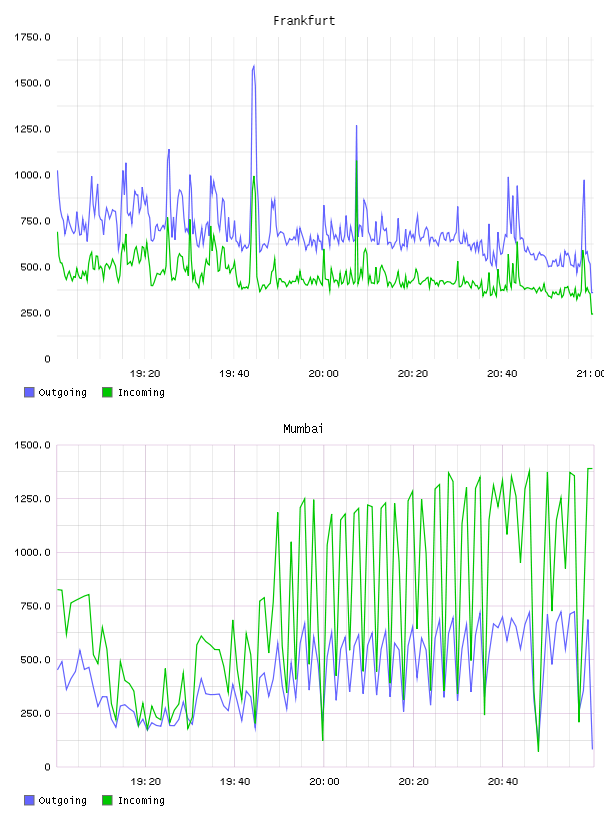
Task: Click the 20:40 time label on Frankfurt chart
Action: (x=502, y=374)
